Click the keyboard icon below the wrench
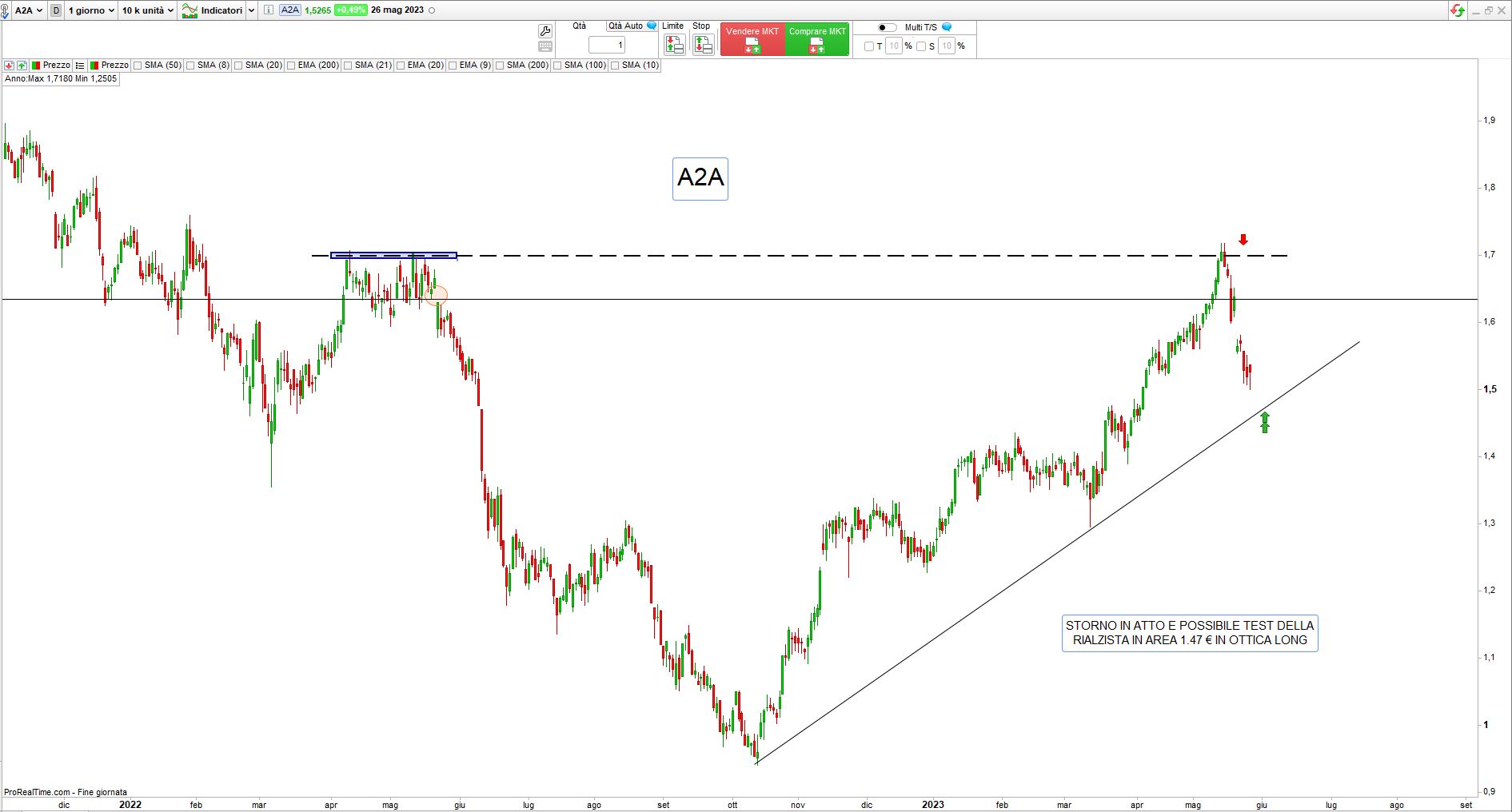This screenshot has width=1512, height=812. (x=545, y=47)
